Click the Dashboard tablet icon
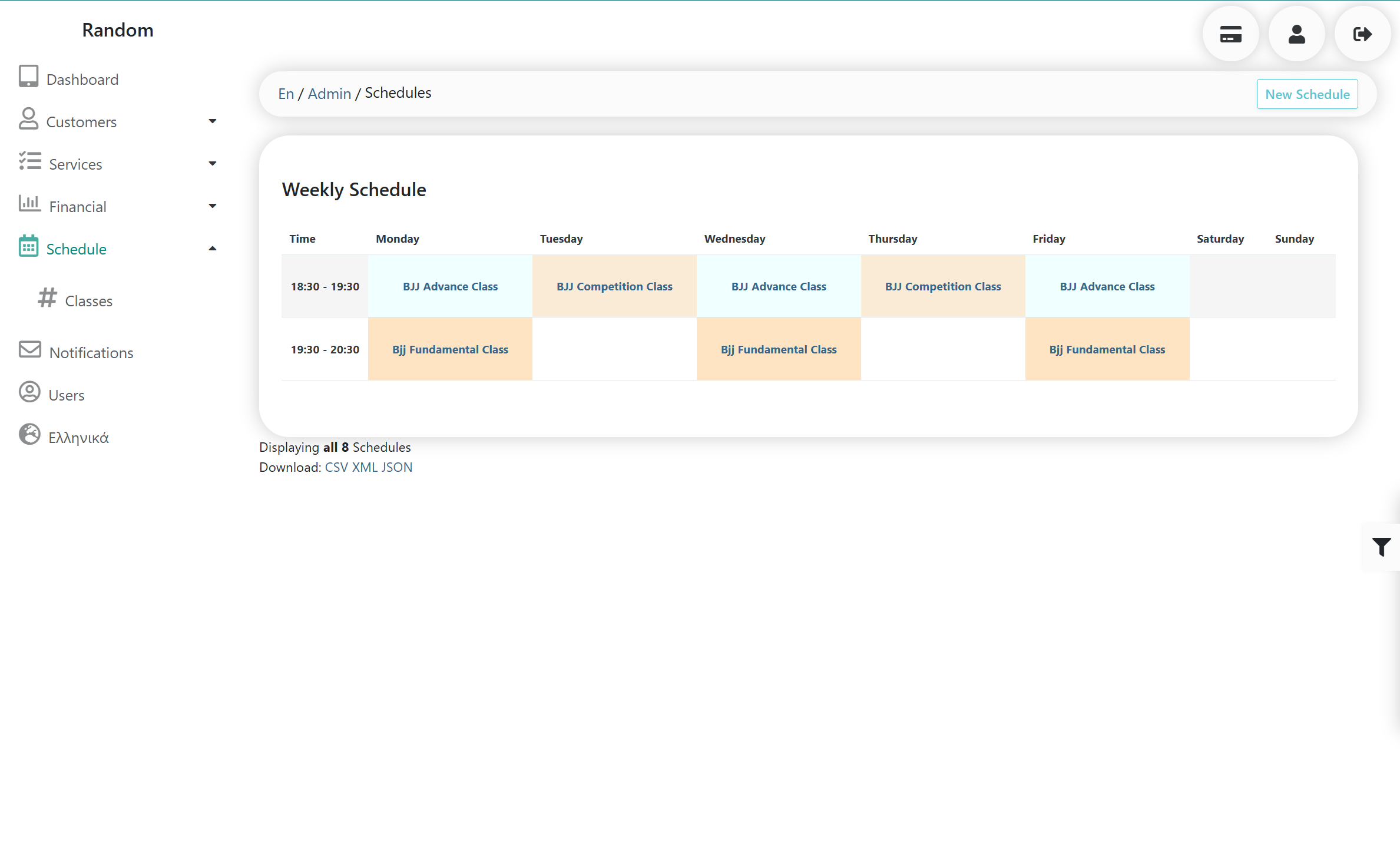Viewport: 1400px width, 860px height. click(28, 77)
